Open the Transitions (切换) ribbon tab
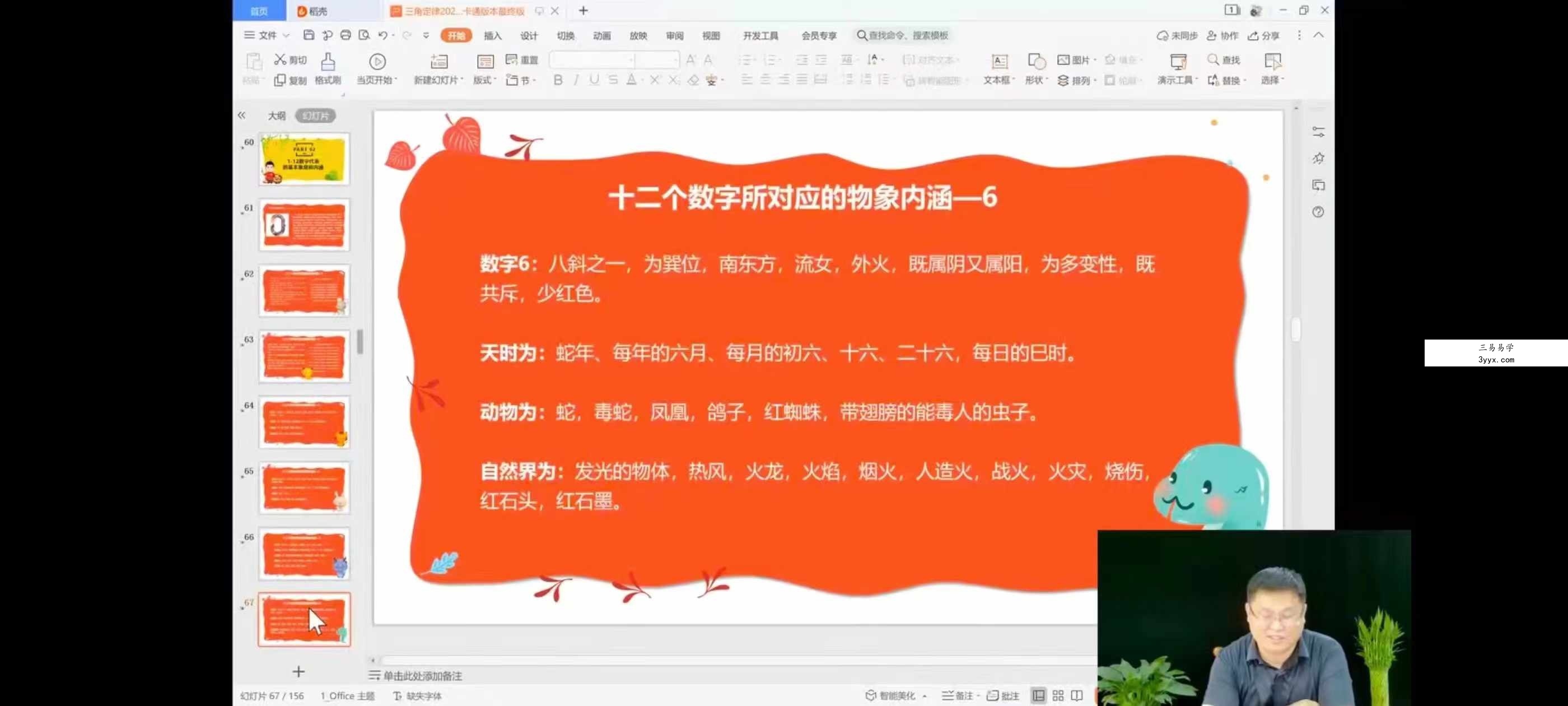 566,35
